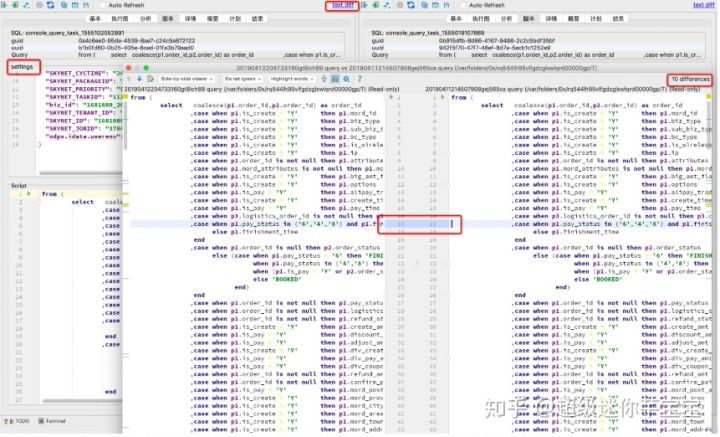Open diff settings magnifier icon
Image resolution: width=720 pixels, height=437 pixels.
(x=347, y=79)
